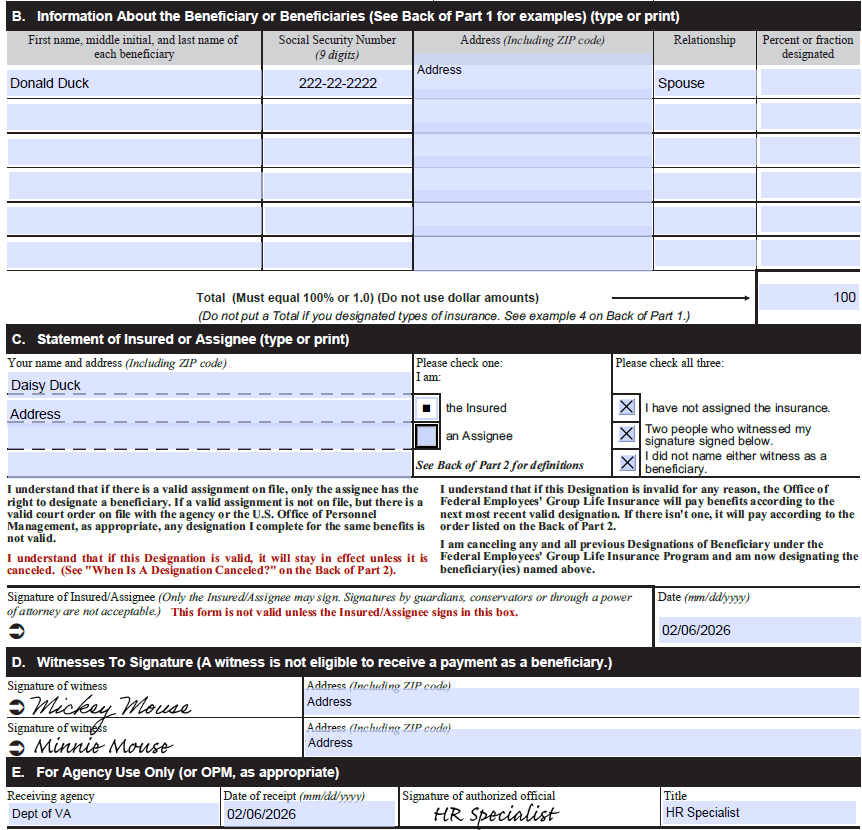Select the insured signature date field 02/06/2026

[759, 630]
